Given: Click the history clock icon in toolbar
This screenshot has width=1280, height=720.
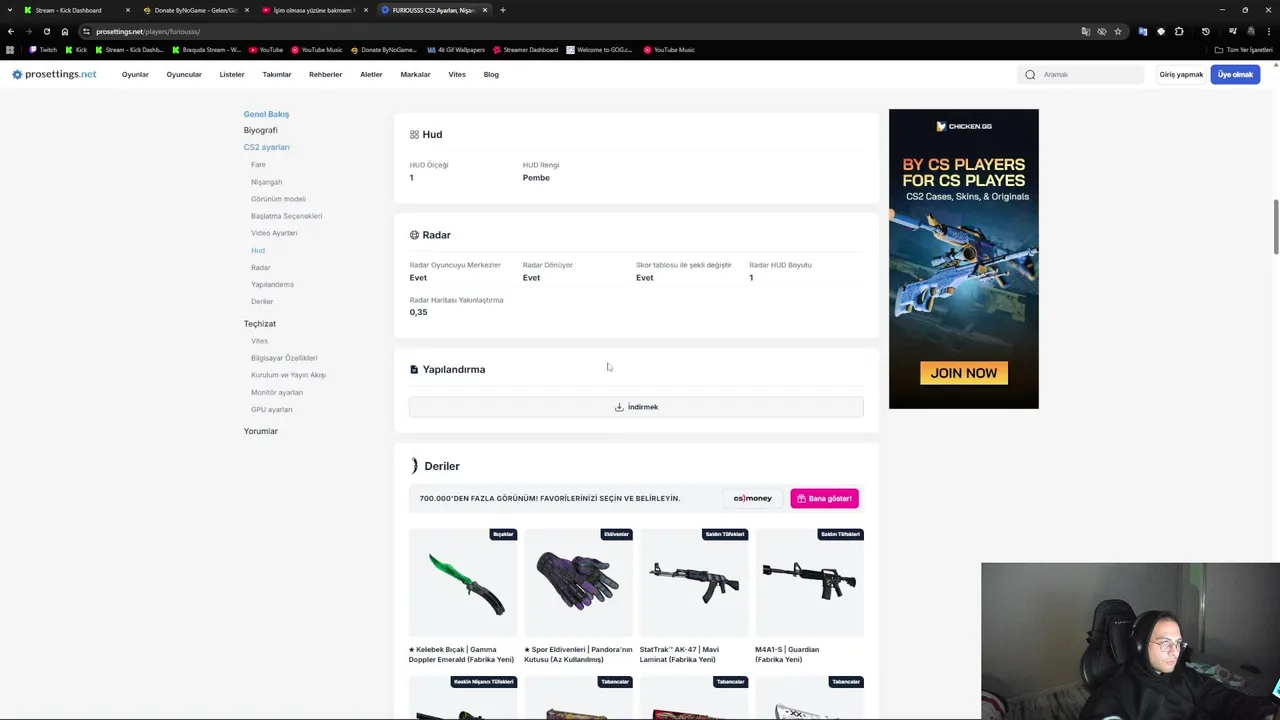Looking at the screenshot, I should pos(1205,31).
